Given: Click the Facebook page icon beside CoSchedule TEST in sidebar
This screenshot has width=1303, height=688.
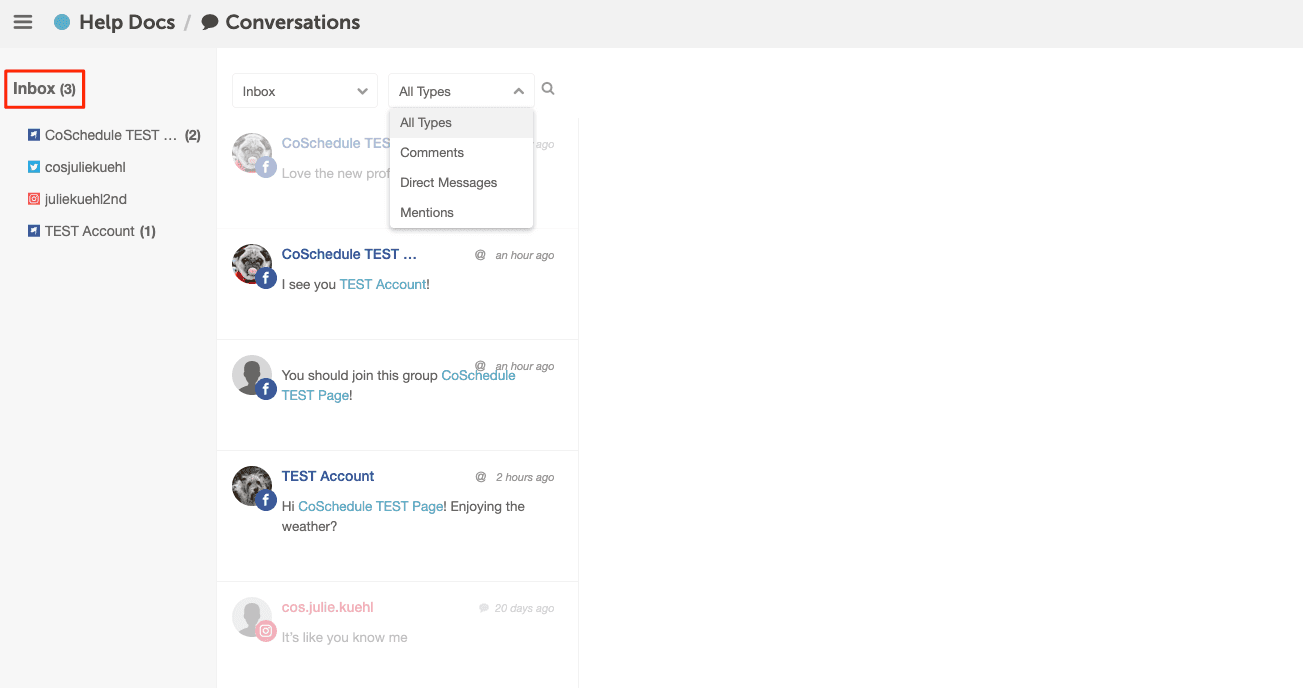Looking at the screenshot, I should point(34,135).
